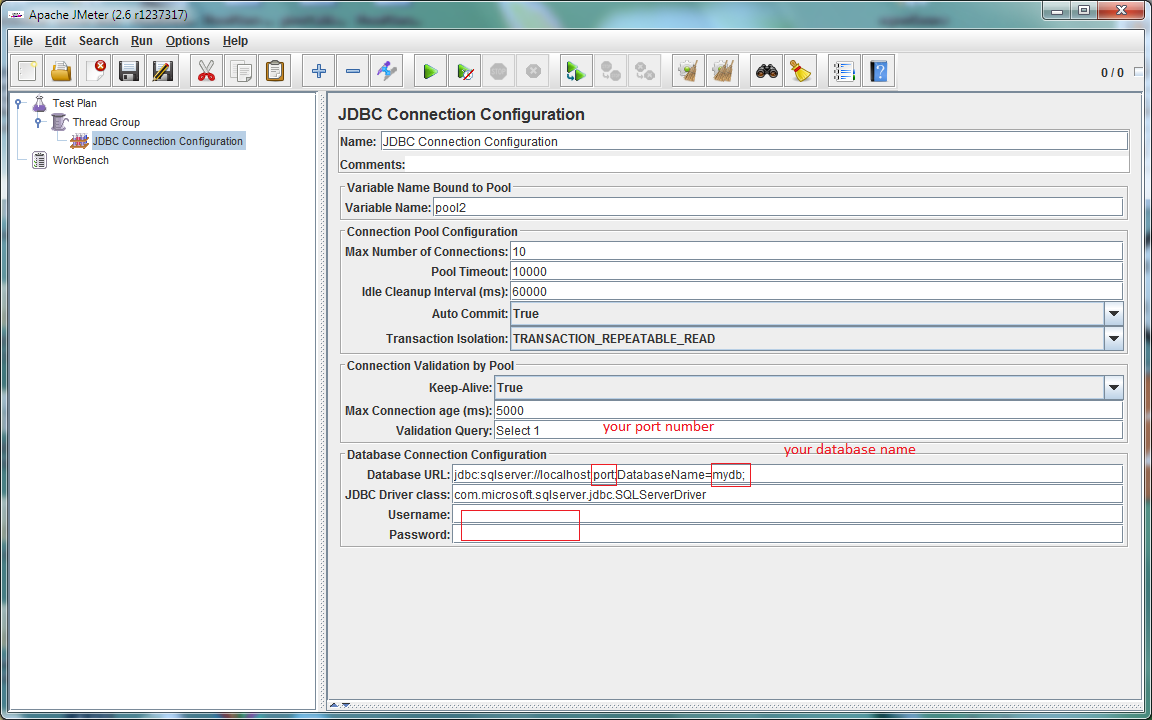Click the Paste clipboard icon
This screenshot has height=720, width=1152.
coord(274,71)
